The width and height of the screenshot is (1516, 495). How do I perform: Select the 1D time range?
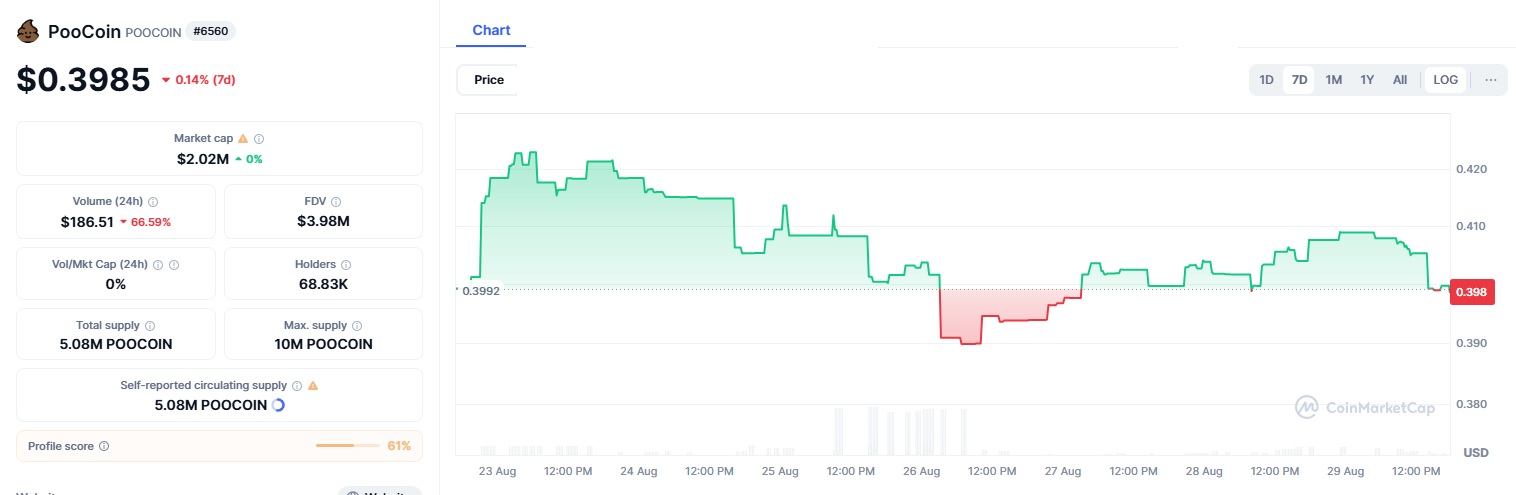click(x=1266, y=80)
